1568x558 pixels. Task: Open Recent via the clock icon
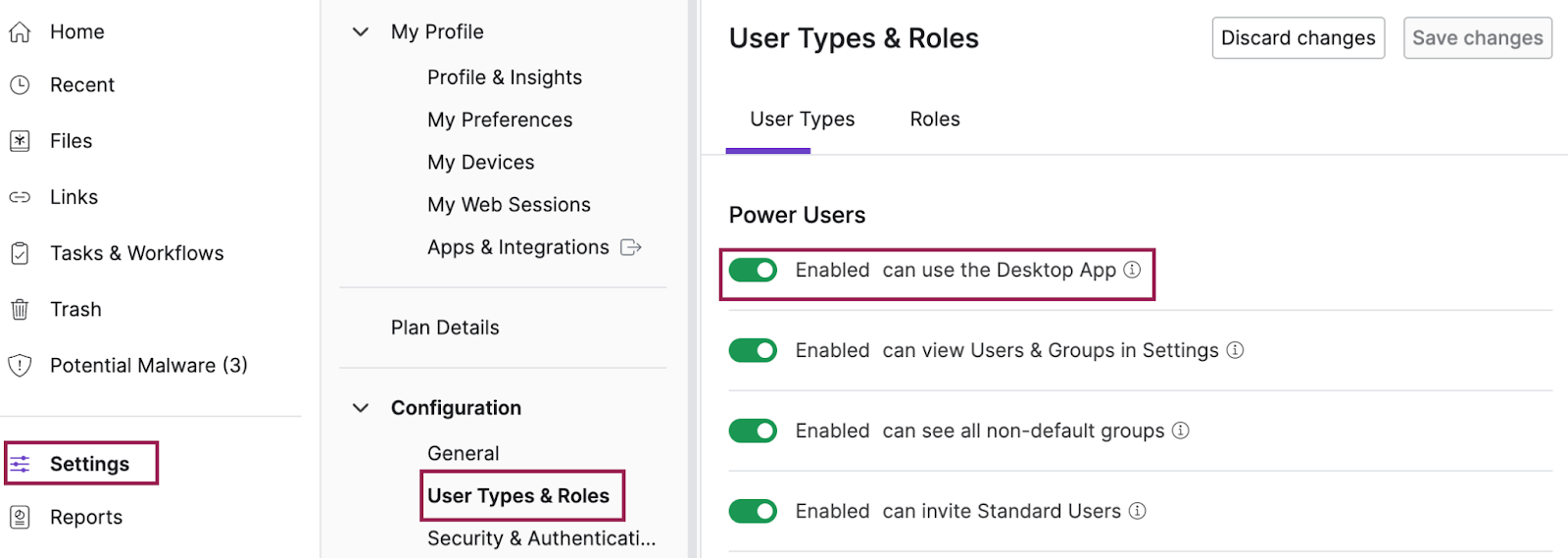point(20,85)
